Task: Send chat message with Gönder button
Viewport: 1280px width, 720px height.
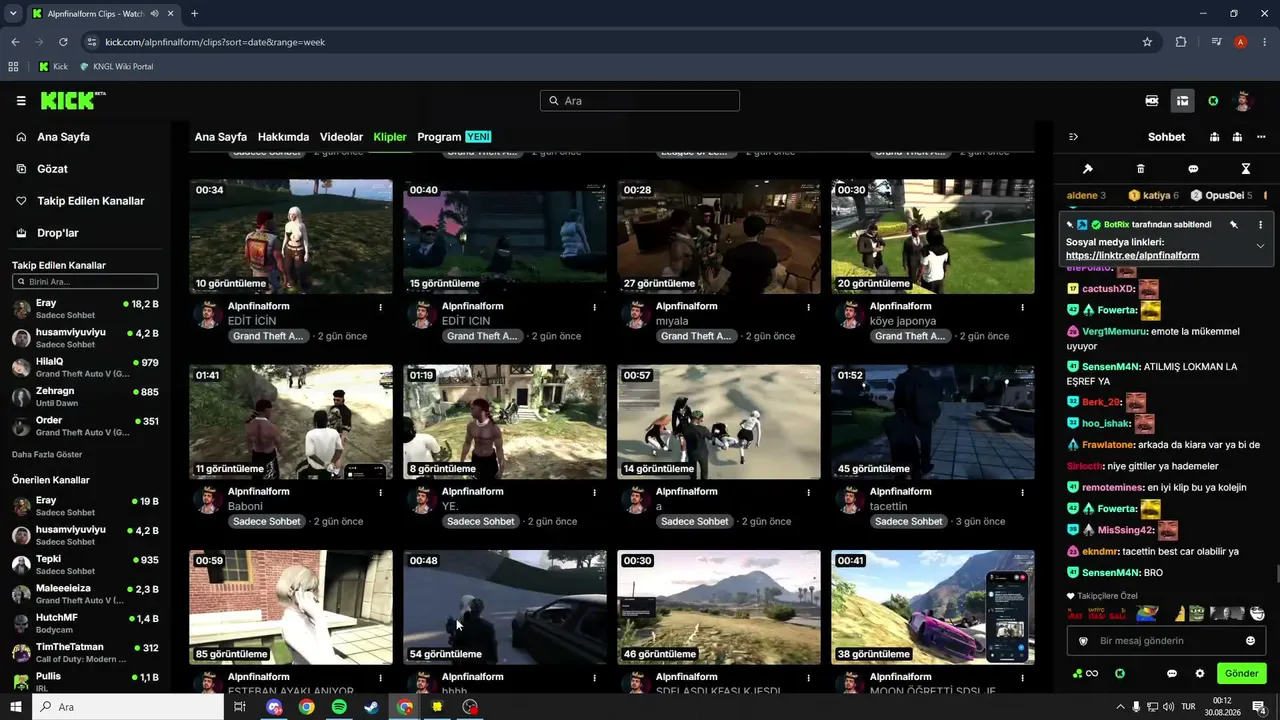Action: coord(1241,674)
